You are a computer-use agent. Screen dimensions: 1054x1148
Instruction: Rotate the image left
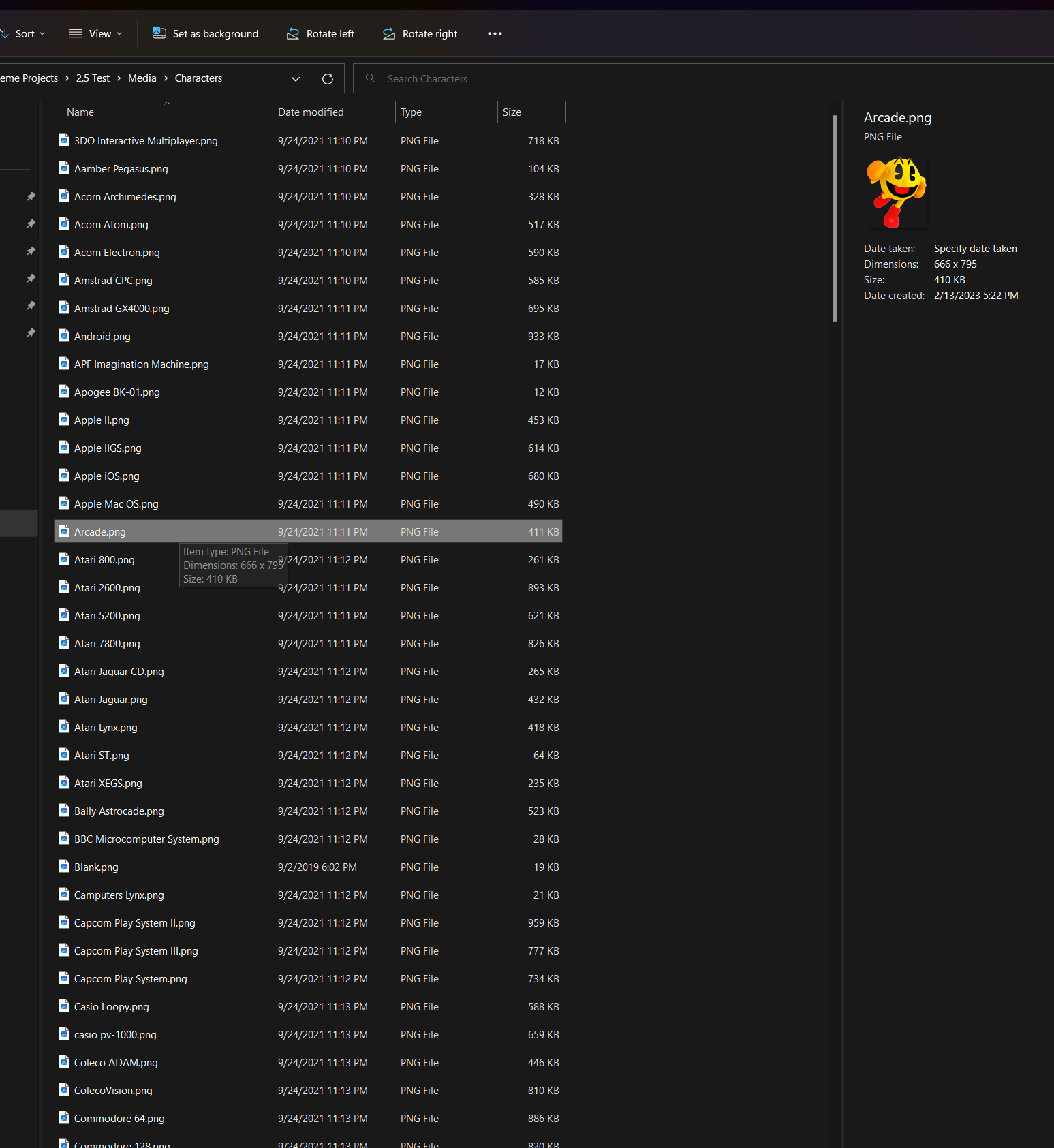321,33
